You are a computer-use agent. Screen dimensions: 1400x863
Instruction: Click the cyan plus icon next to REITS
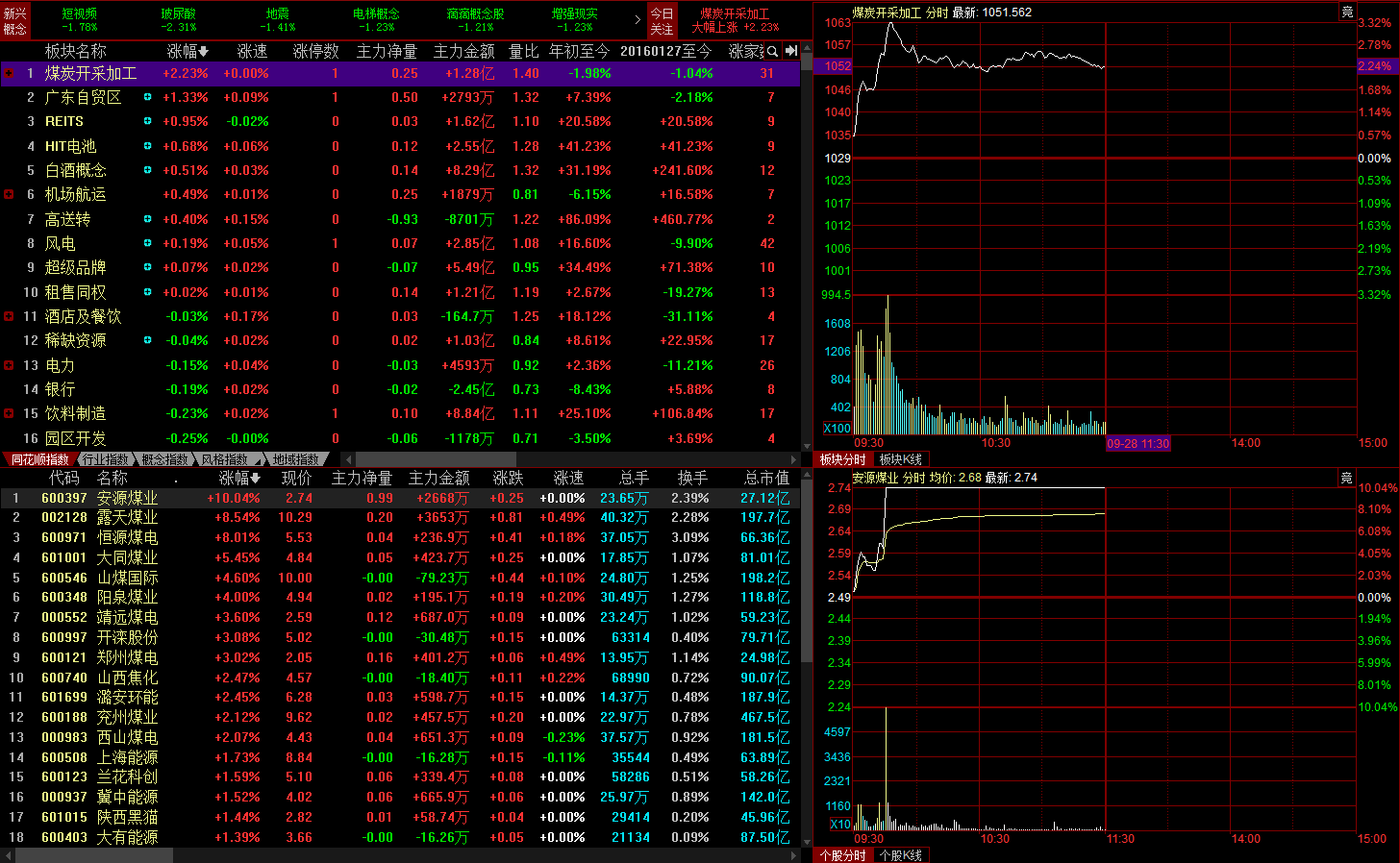tap(147, 121)
